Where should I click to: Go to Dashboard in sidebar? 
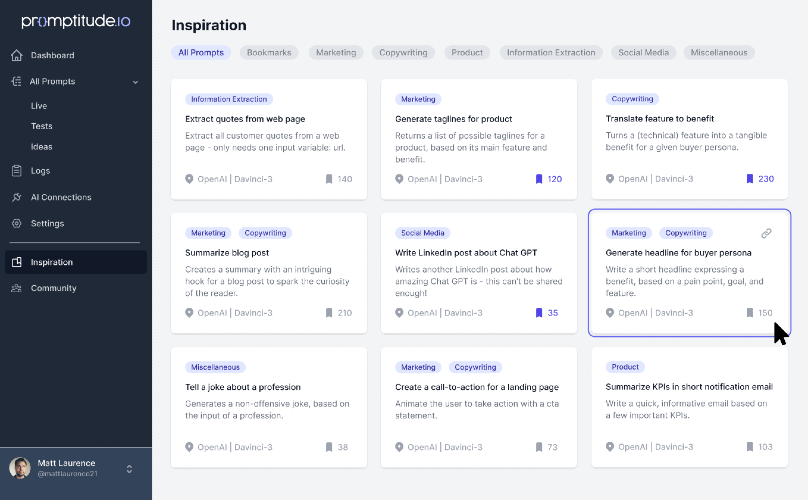pyautogui.click(x=53, y=55)
